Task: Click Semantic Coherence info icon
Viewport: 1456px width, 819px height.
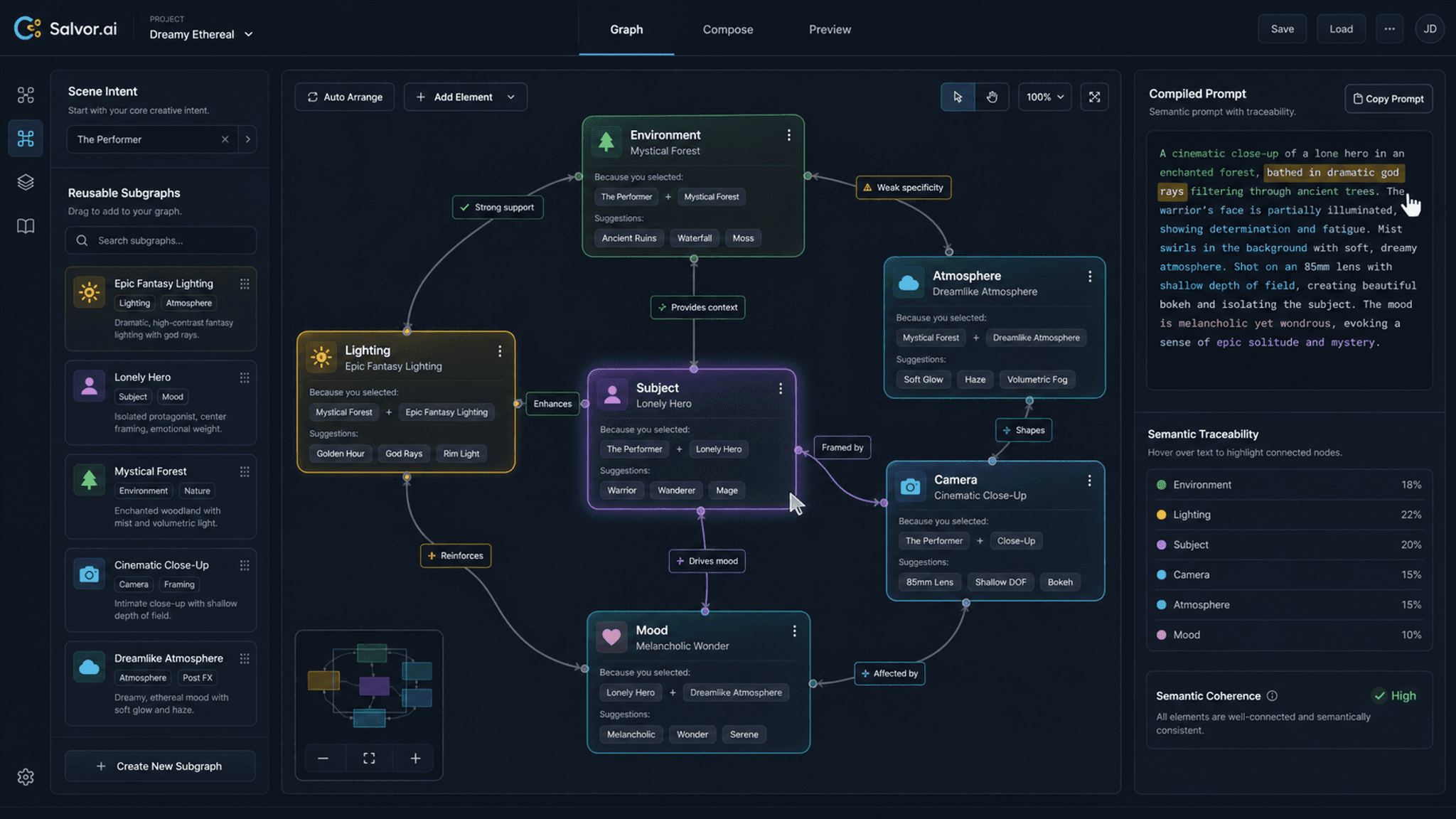Action: tap(1273, 696)
